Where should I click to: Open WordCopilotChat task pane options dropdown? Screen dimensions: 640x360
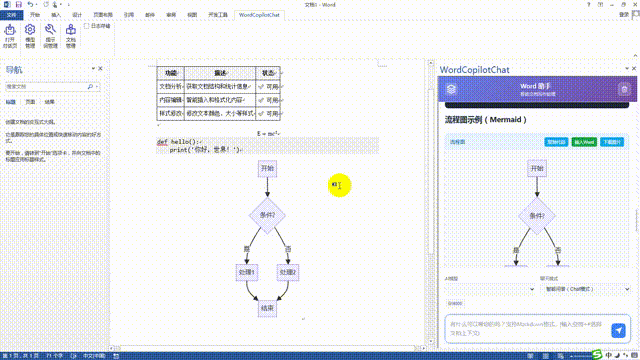(x=627, y=69)
